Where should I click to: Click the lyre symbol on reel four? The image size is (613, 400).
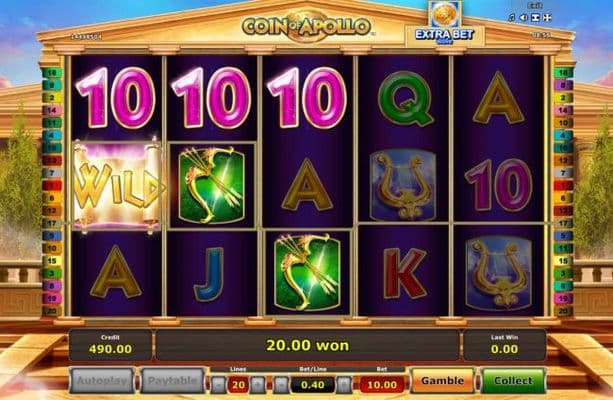point(403,186)
